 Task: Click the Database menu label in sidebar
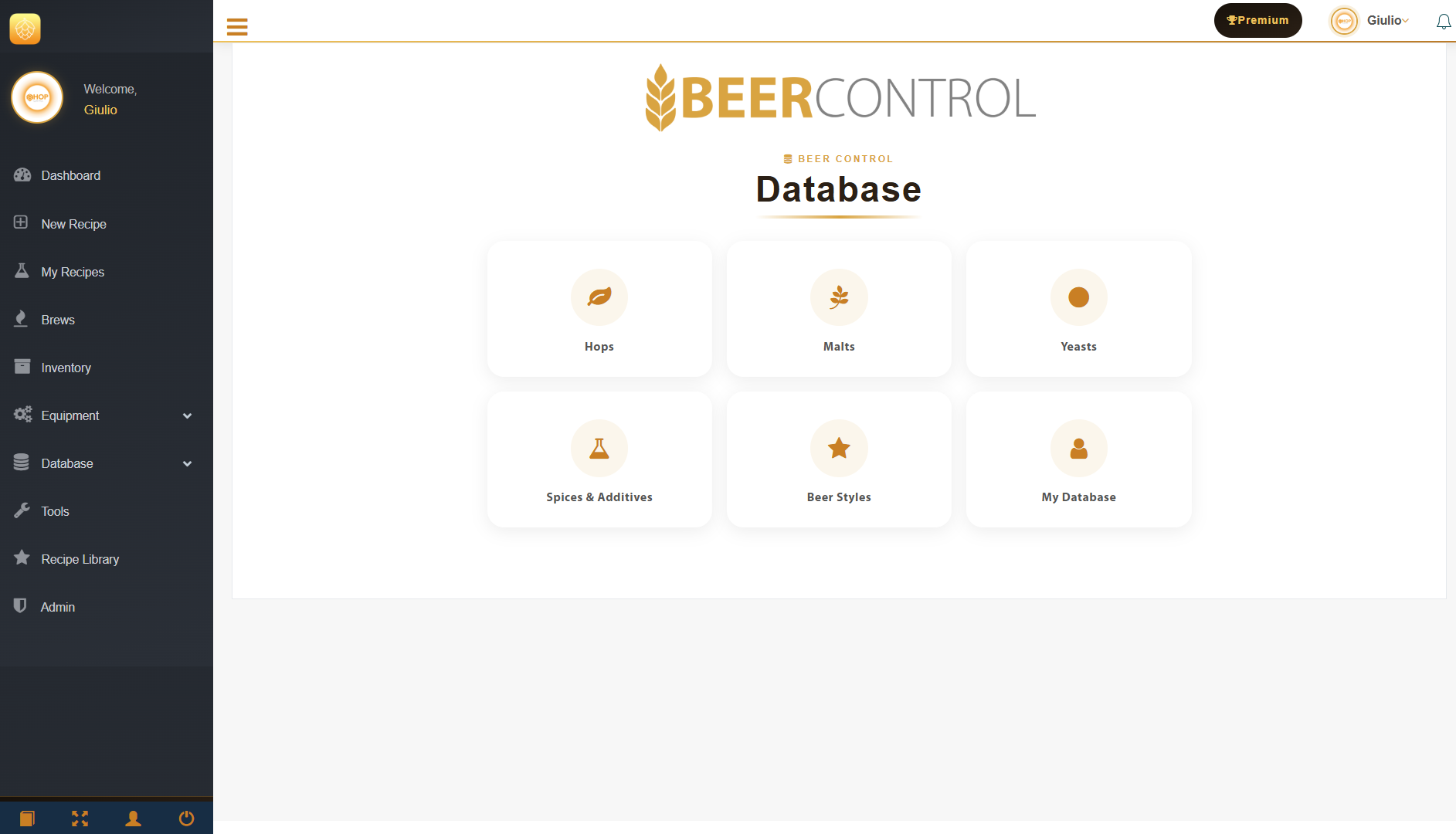(67, 463)
